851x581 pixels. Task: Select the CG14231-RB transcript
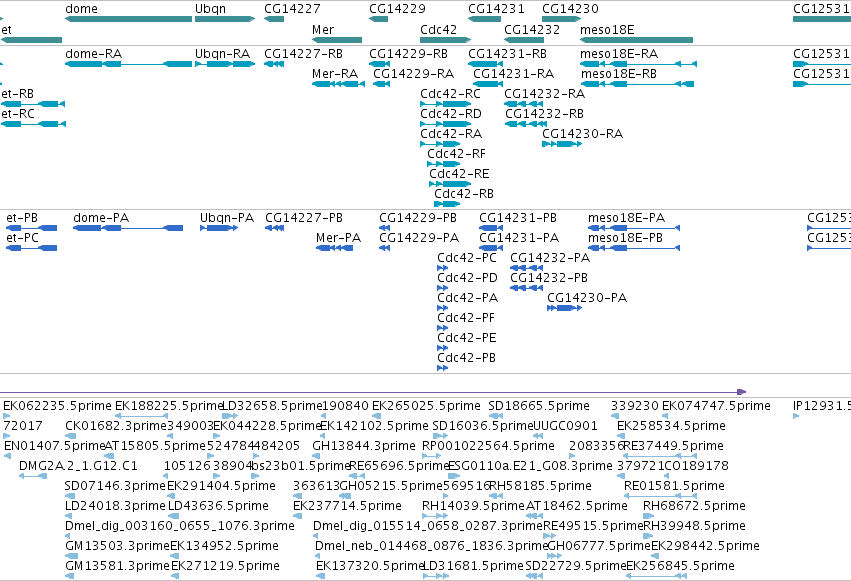485,64
